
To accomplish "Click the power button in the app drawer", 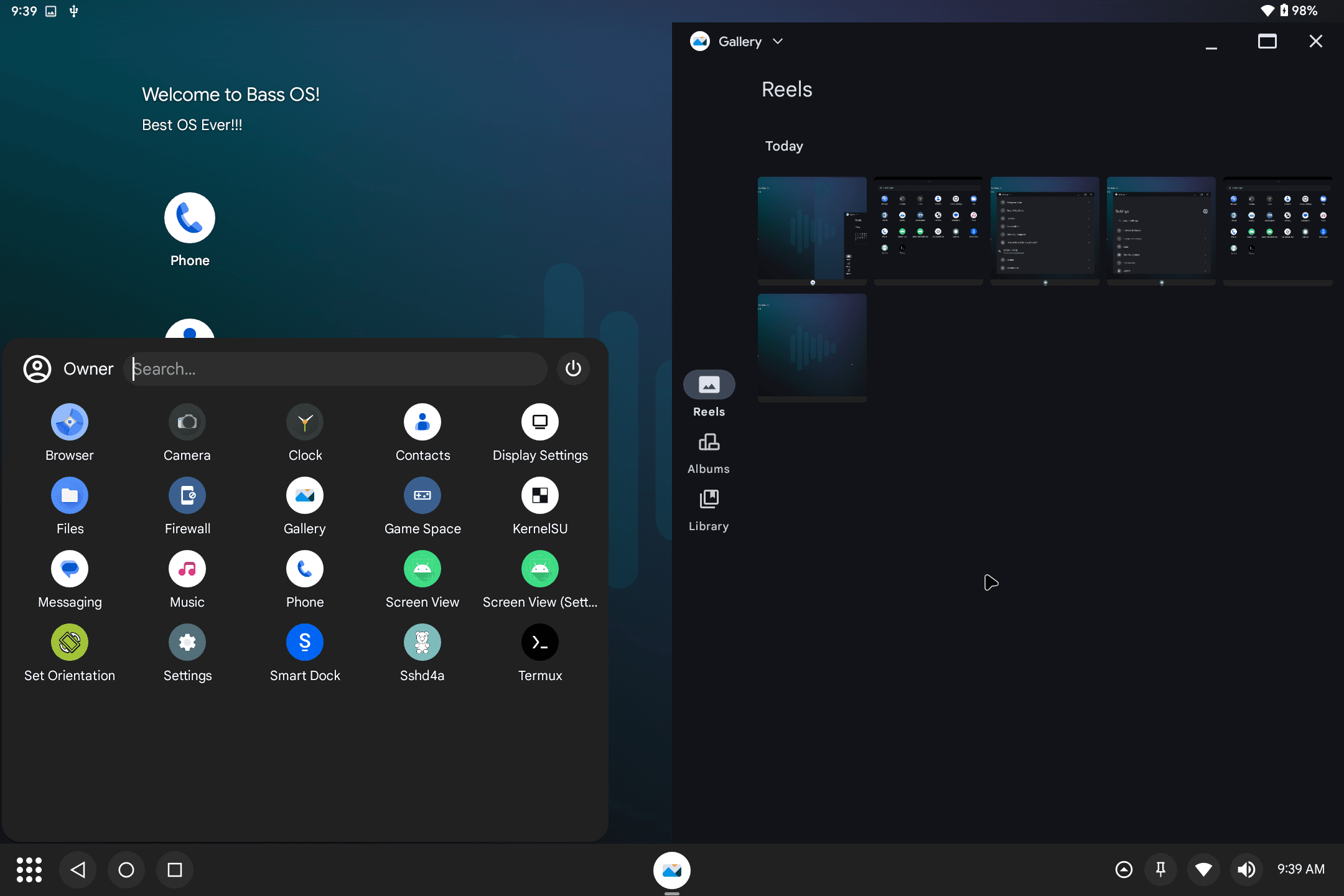I will tap(572, 368).
